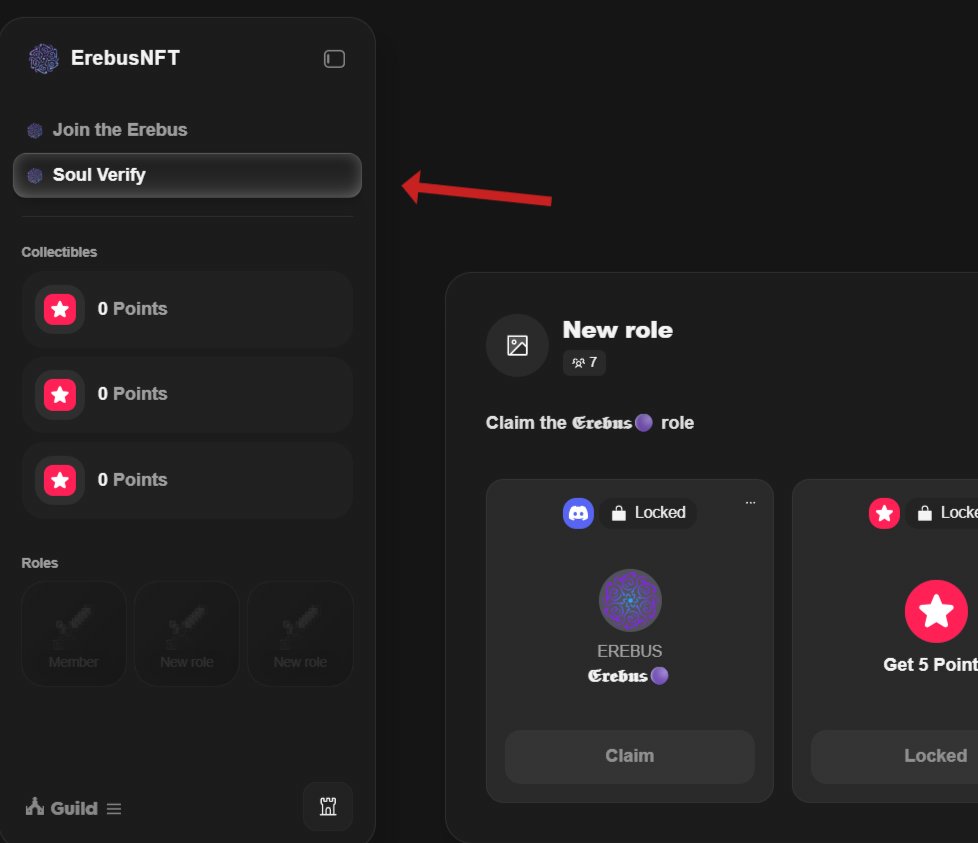The height and width of the screenshot is (843, 978).
Task: Click the ErebusNFT title text
Action: tap(125, 58)
